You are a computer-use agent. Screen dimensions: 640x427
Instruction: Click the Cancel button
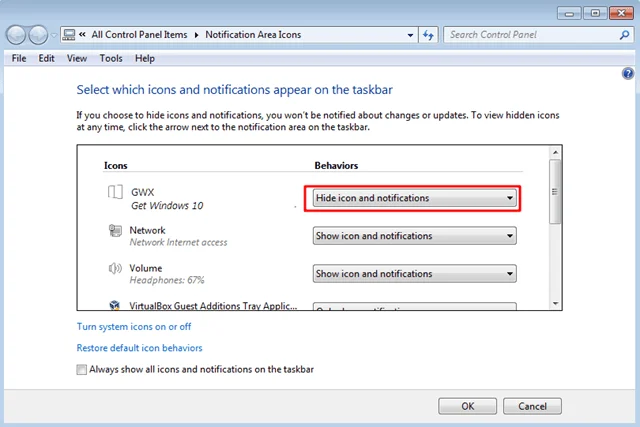tap(532, 406)
